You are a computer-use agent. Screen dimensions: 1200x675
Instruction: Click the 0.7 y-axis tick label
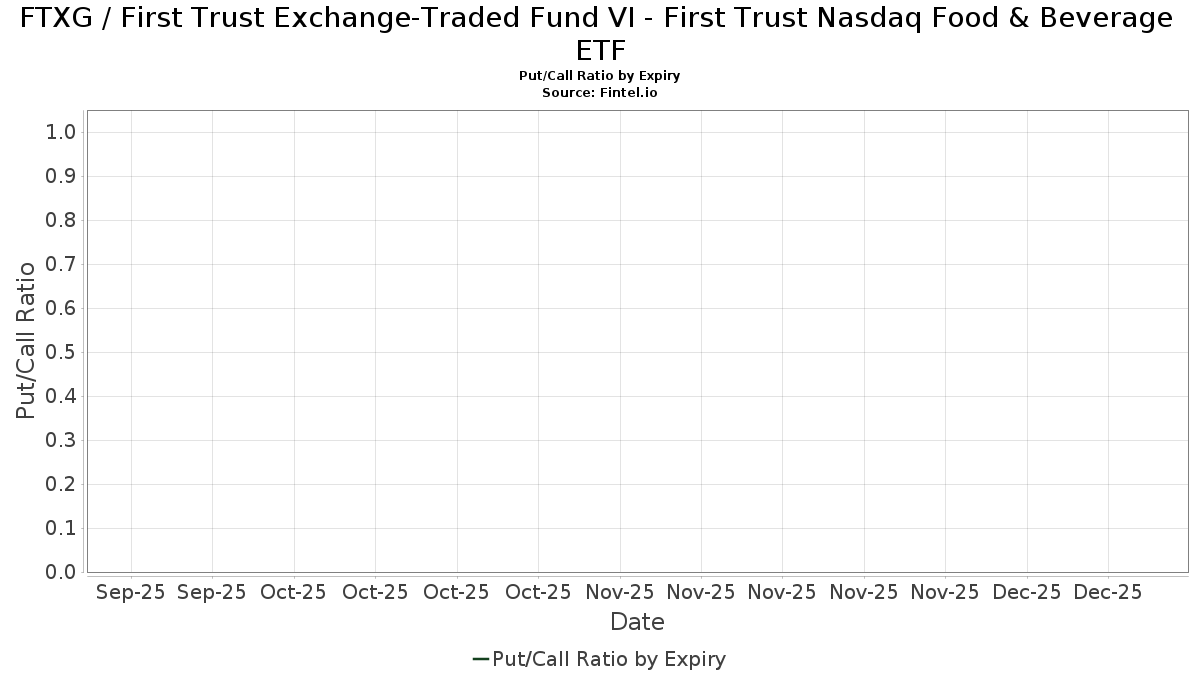[61, 264]
